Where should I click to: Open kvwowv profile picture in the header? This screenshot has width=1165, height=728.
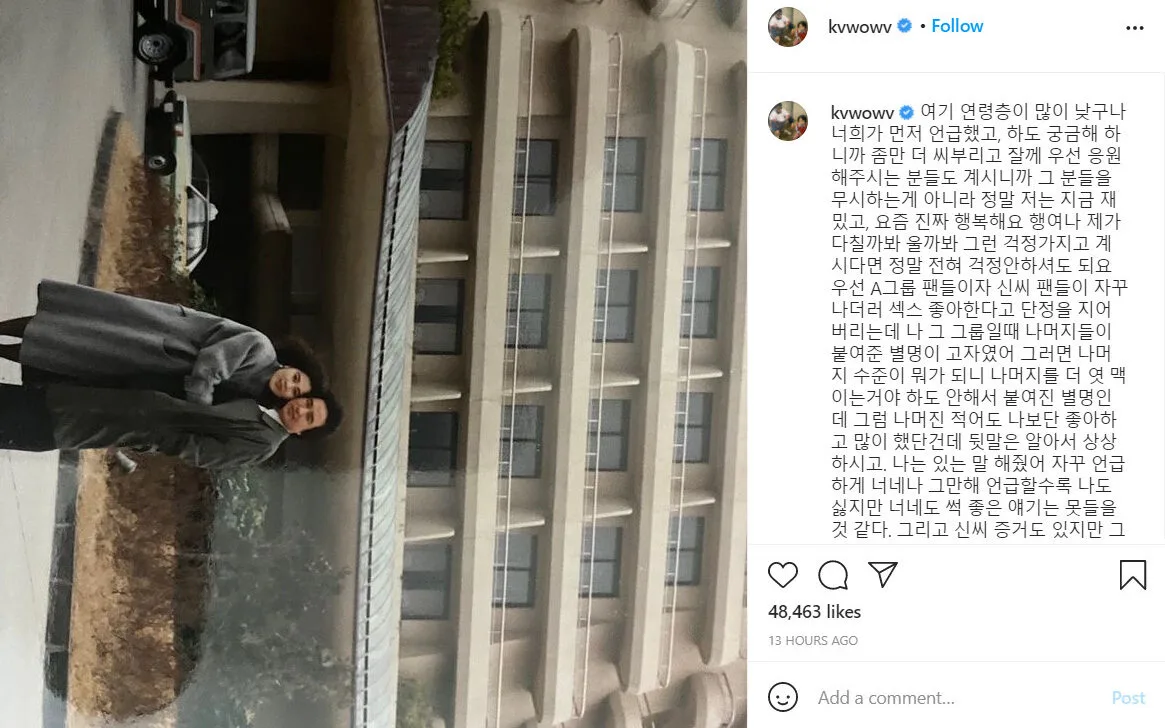pos(788,27)
